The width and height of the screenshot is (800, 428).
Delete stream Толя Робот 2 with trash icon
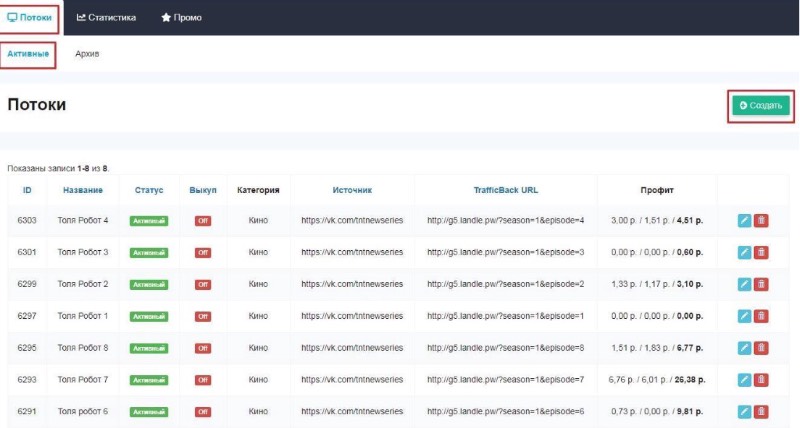(x=761, y=284)
